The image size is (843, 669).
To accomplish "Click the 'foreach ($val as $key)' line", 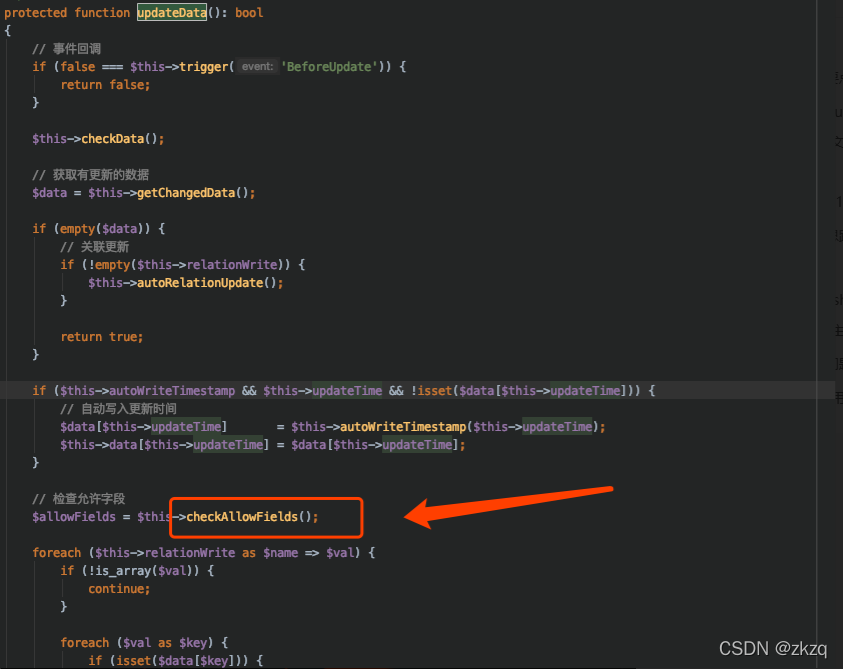I will (144, 643).
